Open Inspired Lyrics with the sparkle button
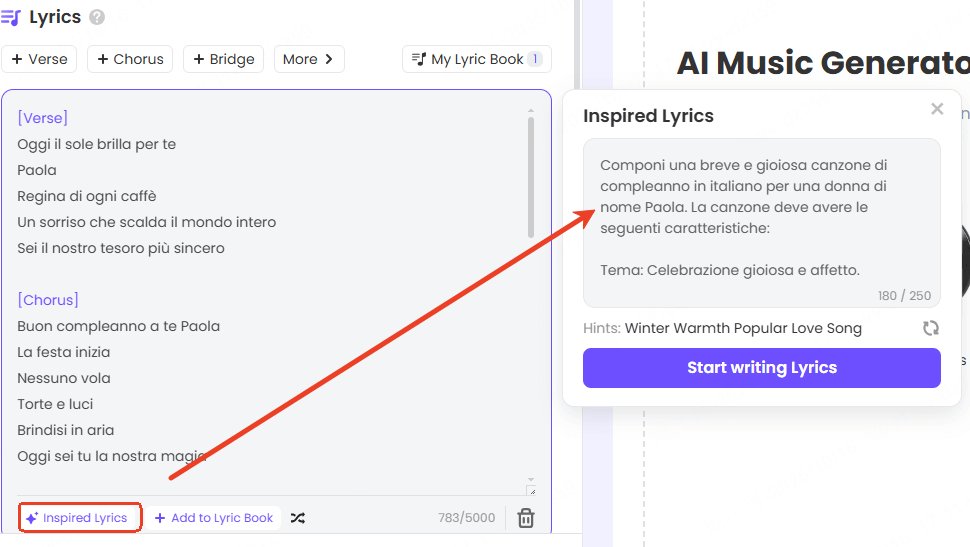970x547 pixels. pyautogui.click(x=78, y=518)
